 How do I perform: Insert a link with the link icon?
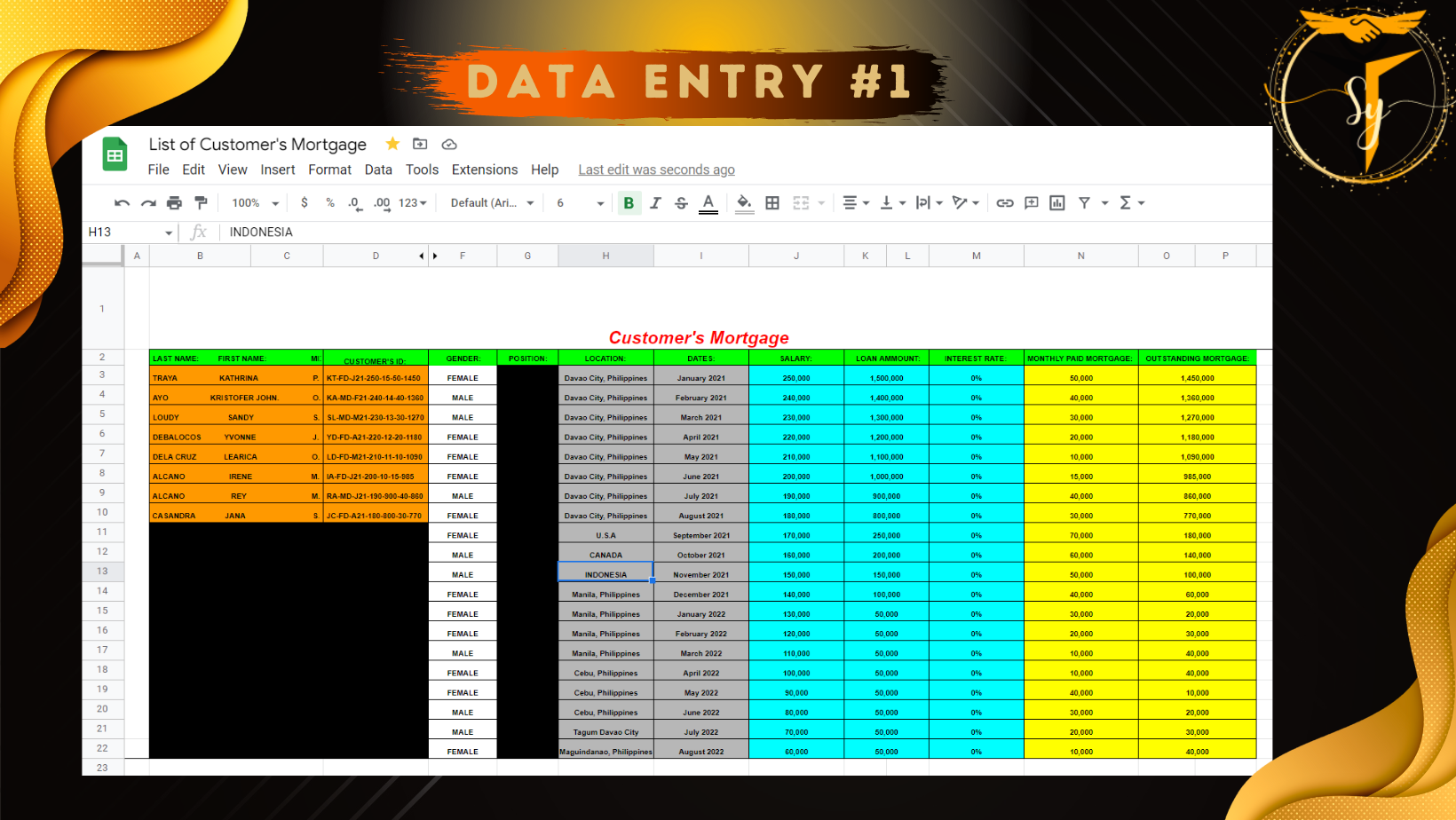coord(1005,203)
